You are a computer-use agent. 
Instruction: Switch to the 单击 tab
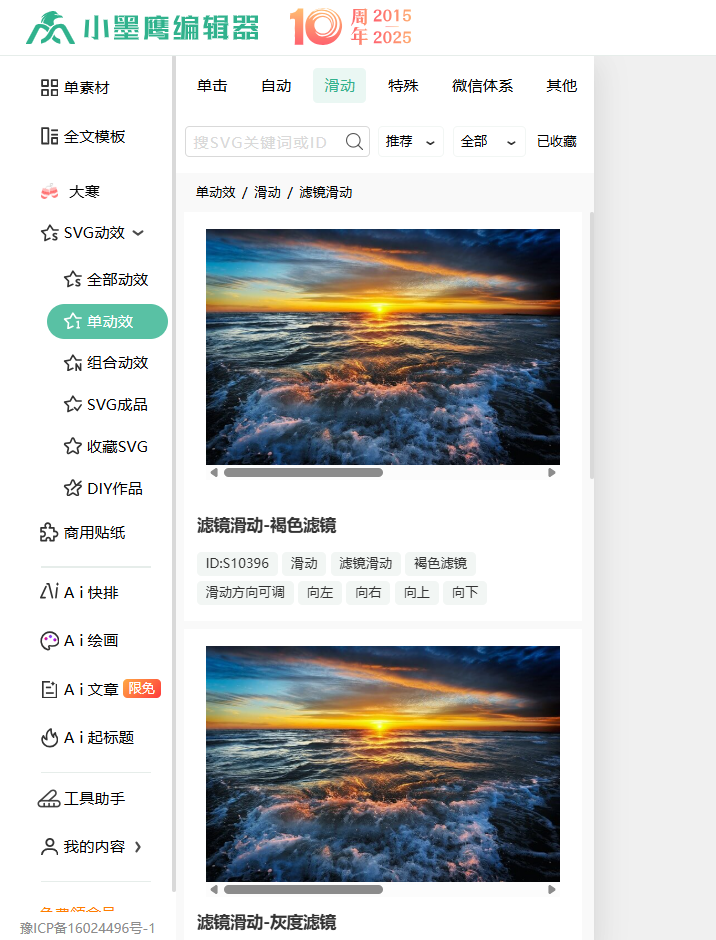(x=212, y=86)
